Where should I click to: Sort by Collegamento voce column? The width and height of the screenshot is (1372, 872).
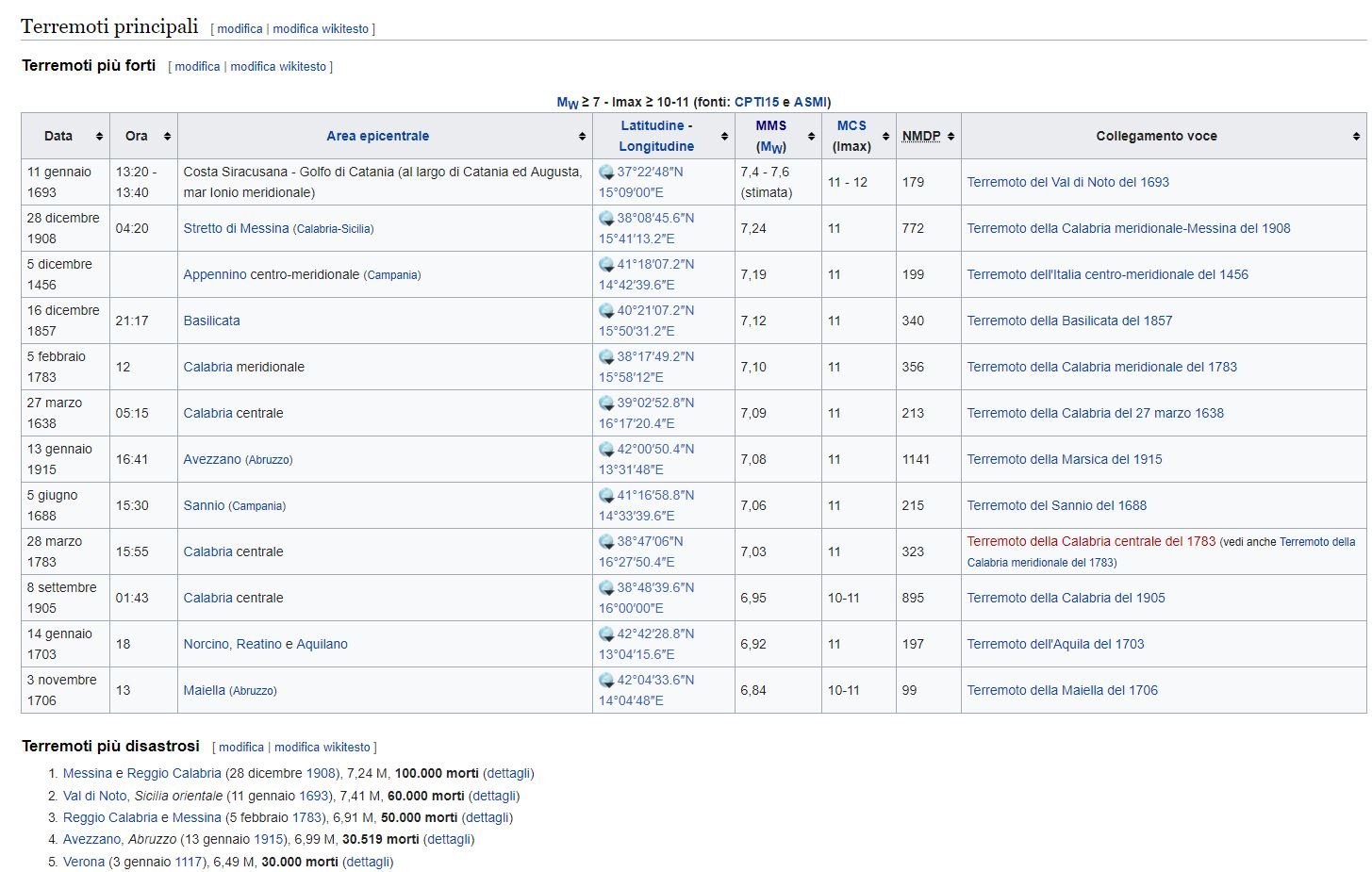[x=1356, y=137]
